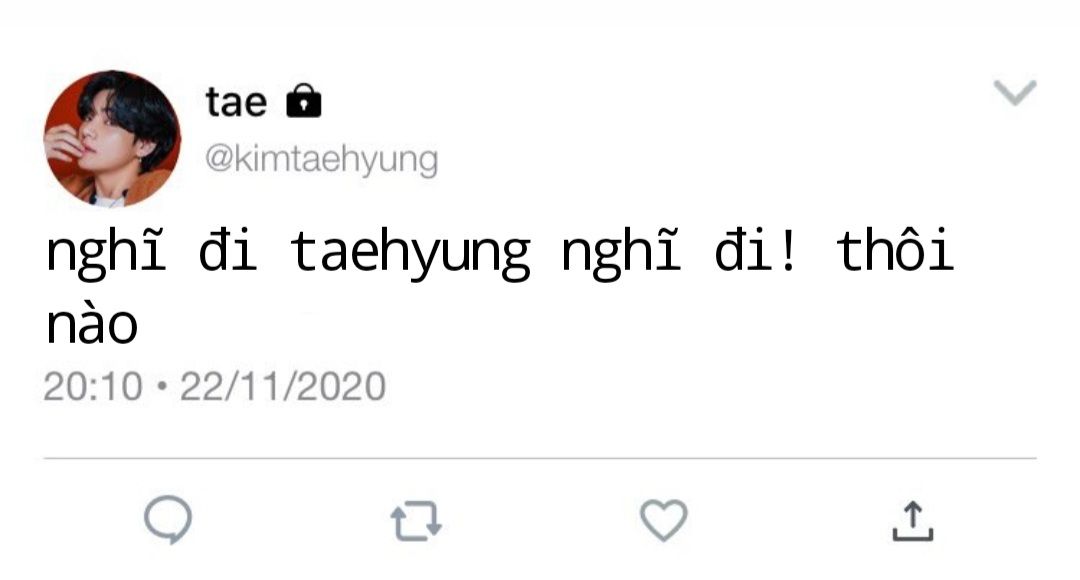The image size is (1080, 580).
Task: Click the first đi word in tweet
Action: click(228, 249)
